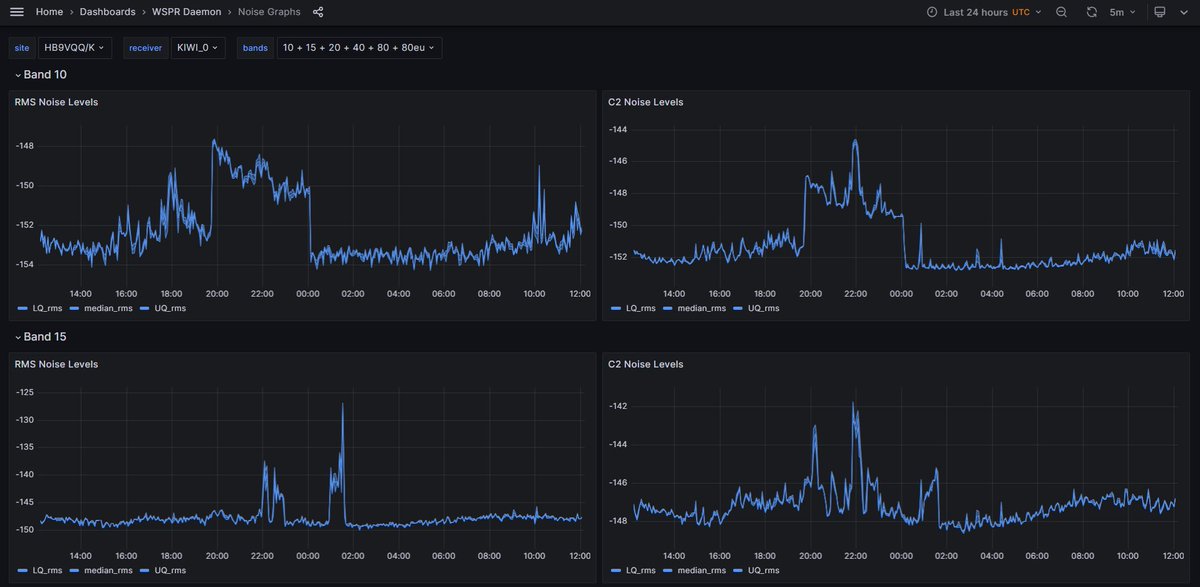Image resolution: width=1200 pixels, height=587 pixels.
Task: Open the Last 24 hours time picker
Action: click(983, 12)
